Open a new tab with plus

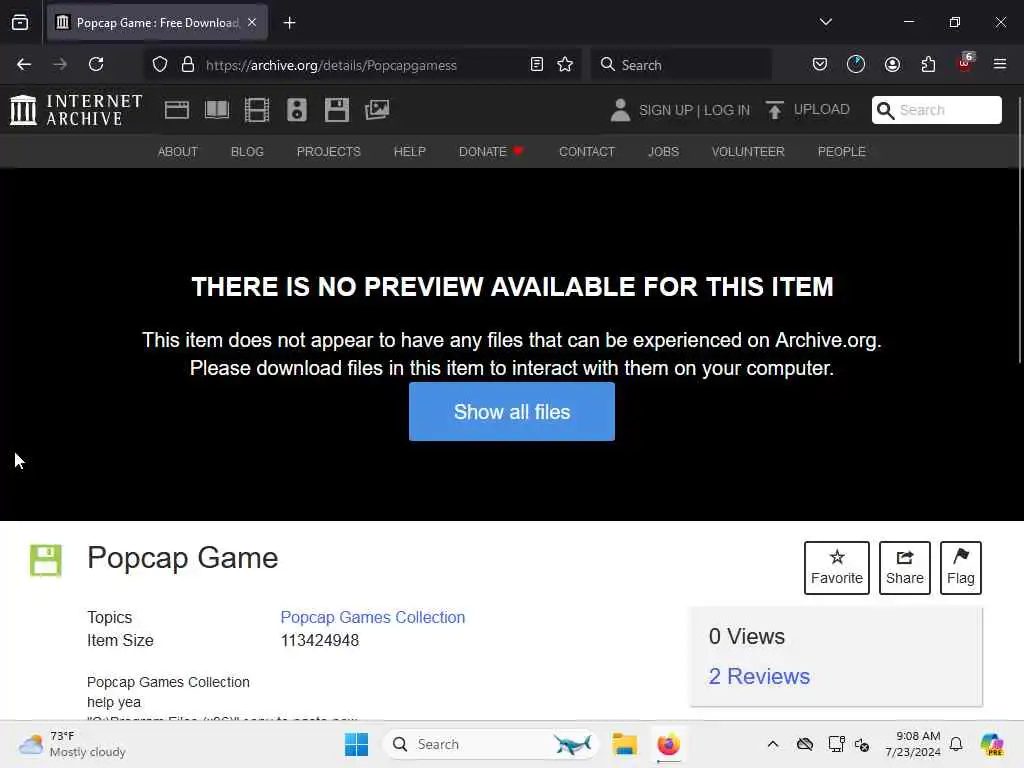(x=289, y=23)
